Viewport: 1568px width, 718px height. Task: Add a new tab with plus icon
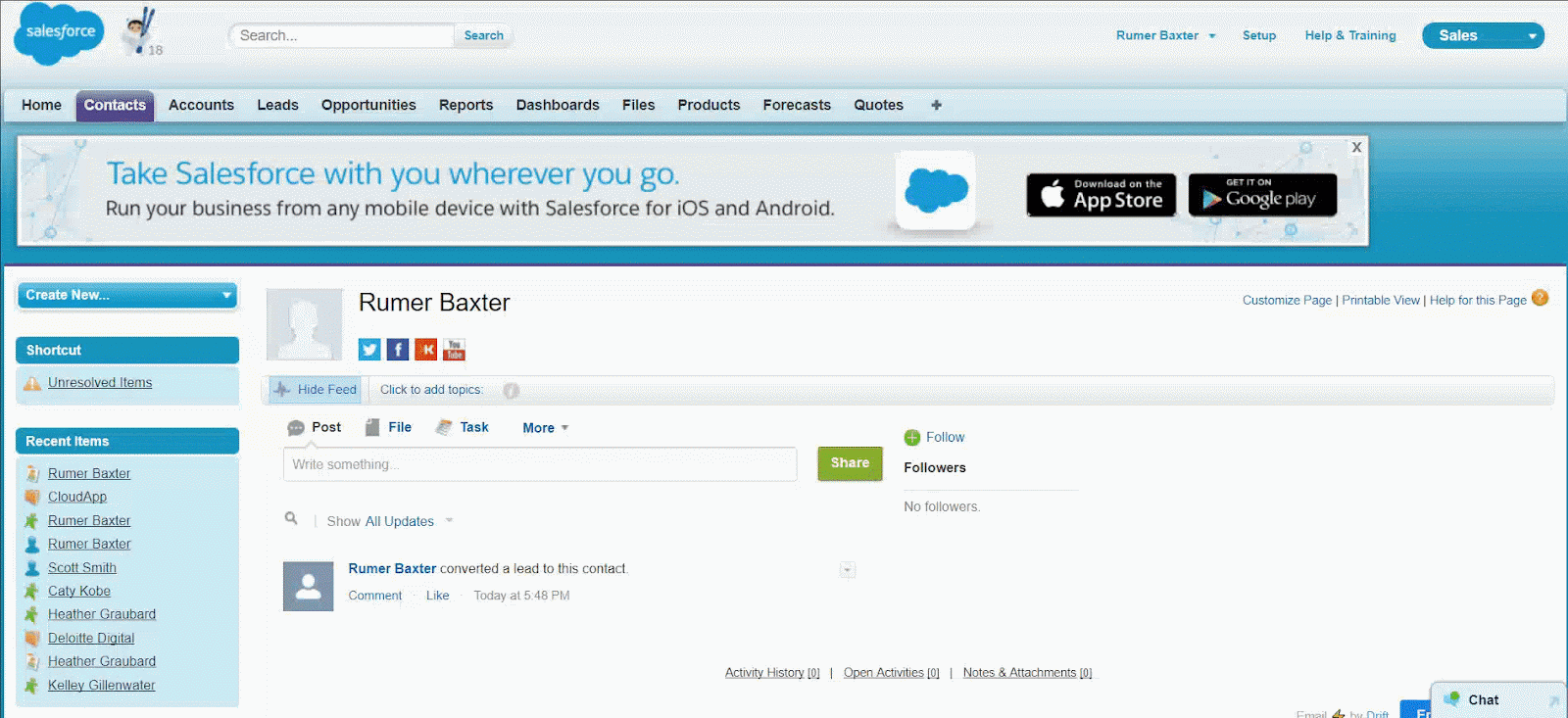pyautogui.click(x=936, y=105)
